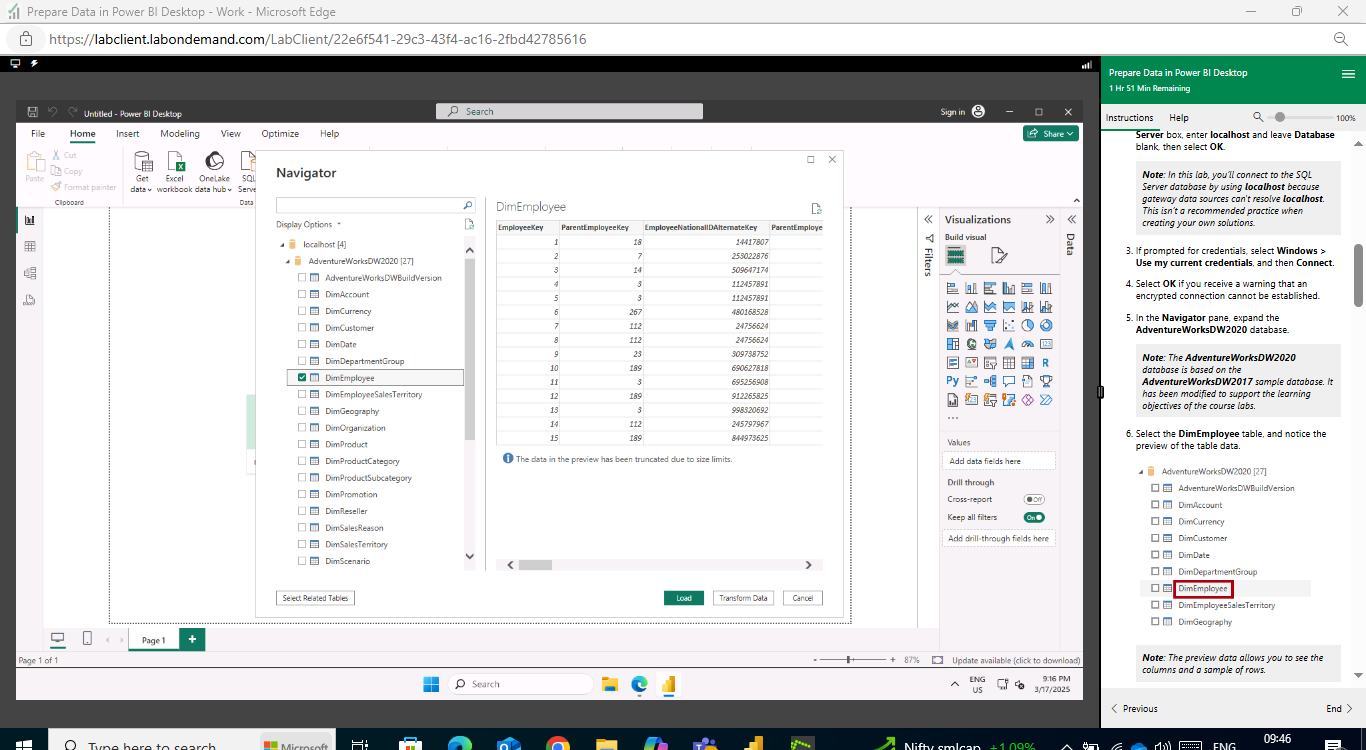Click the Navigator search field

375,205
